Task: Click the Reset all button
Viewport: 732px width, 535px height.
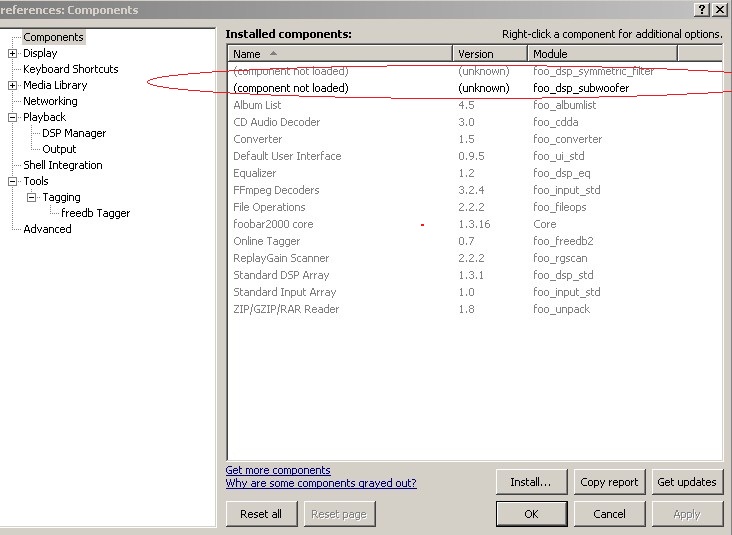Action: click(261, 514)
